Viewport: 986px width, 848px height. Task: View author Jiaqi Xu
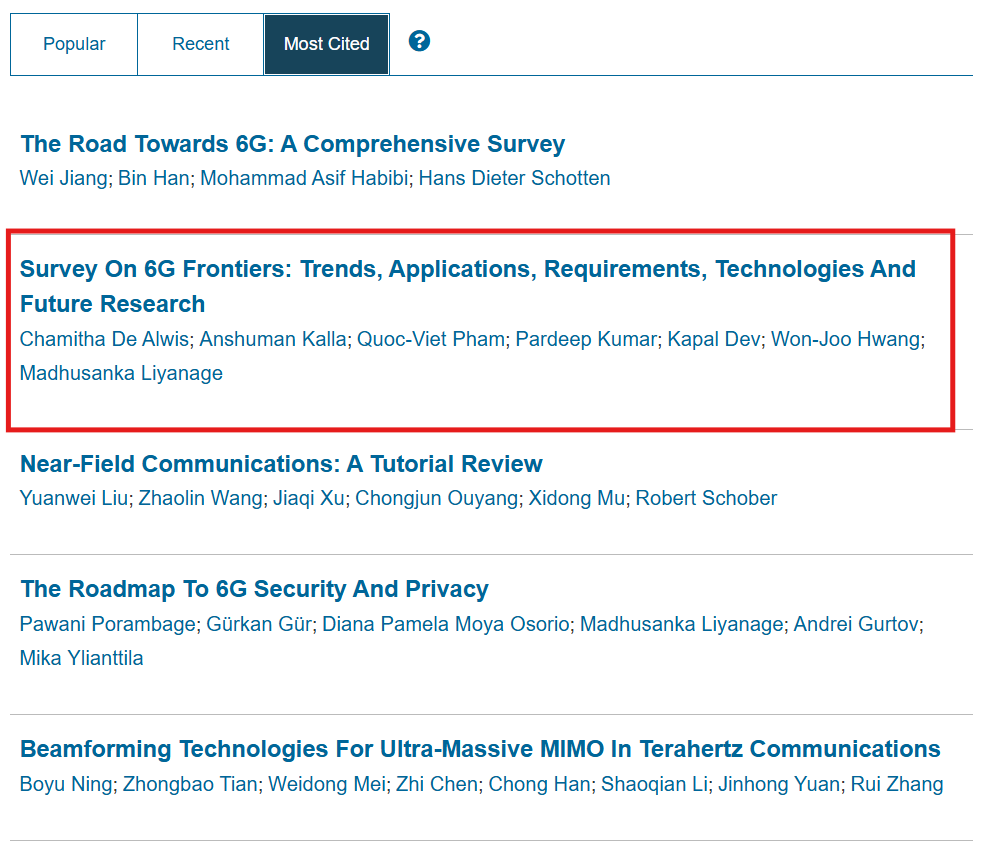(x=308, y=498)
